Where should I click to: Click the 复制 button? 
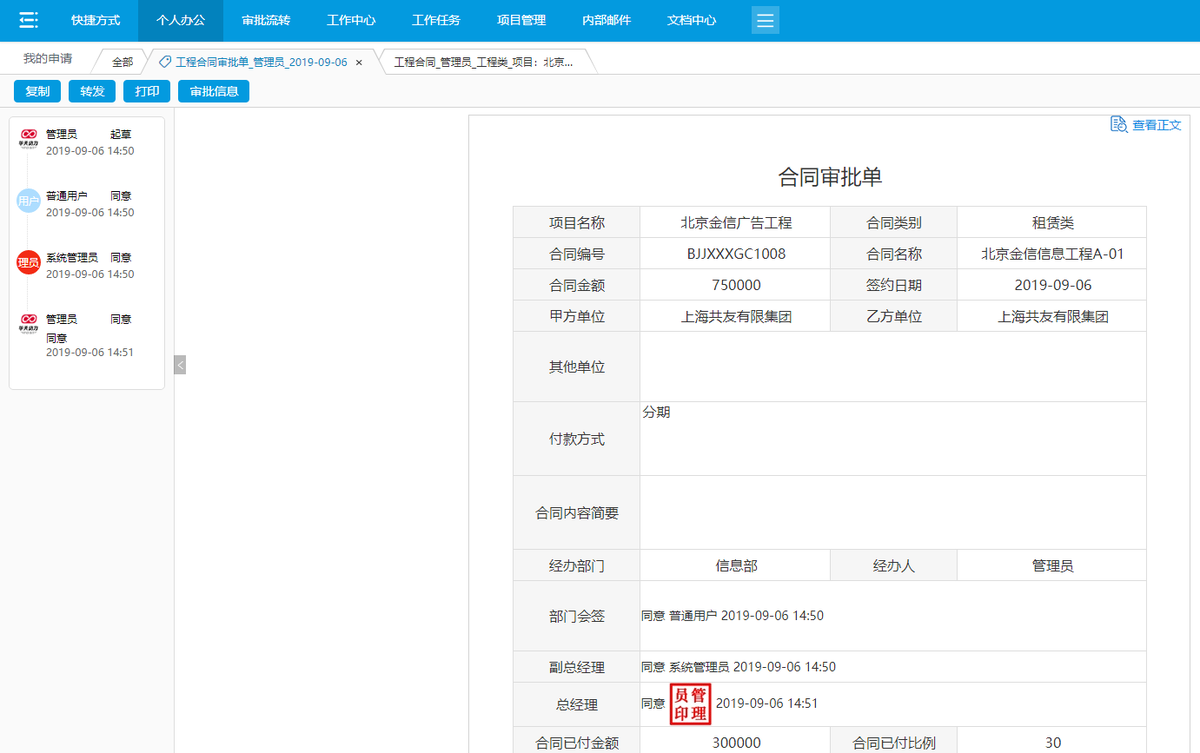click(36, 90)
